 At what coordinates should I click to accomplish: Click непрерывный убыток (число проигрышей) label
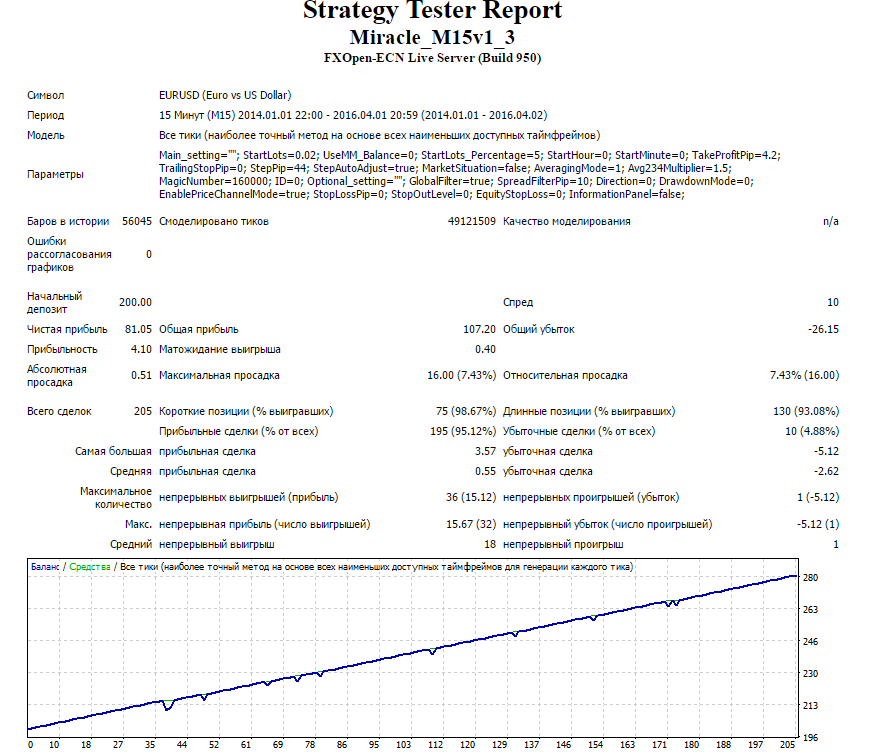point(607,525)
